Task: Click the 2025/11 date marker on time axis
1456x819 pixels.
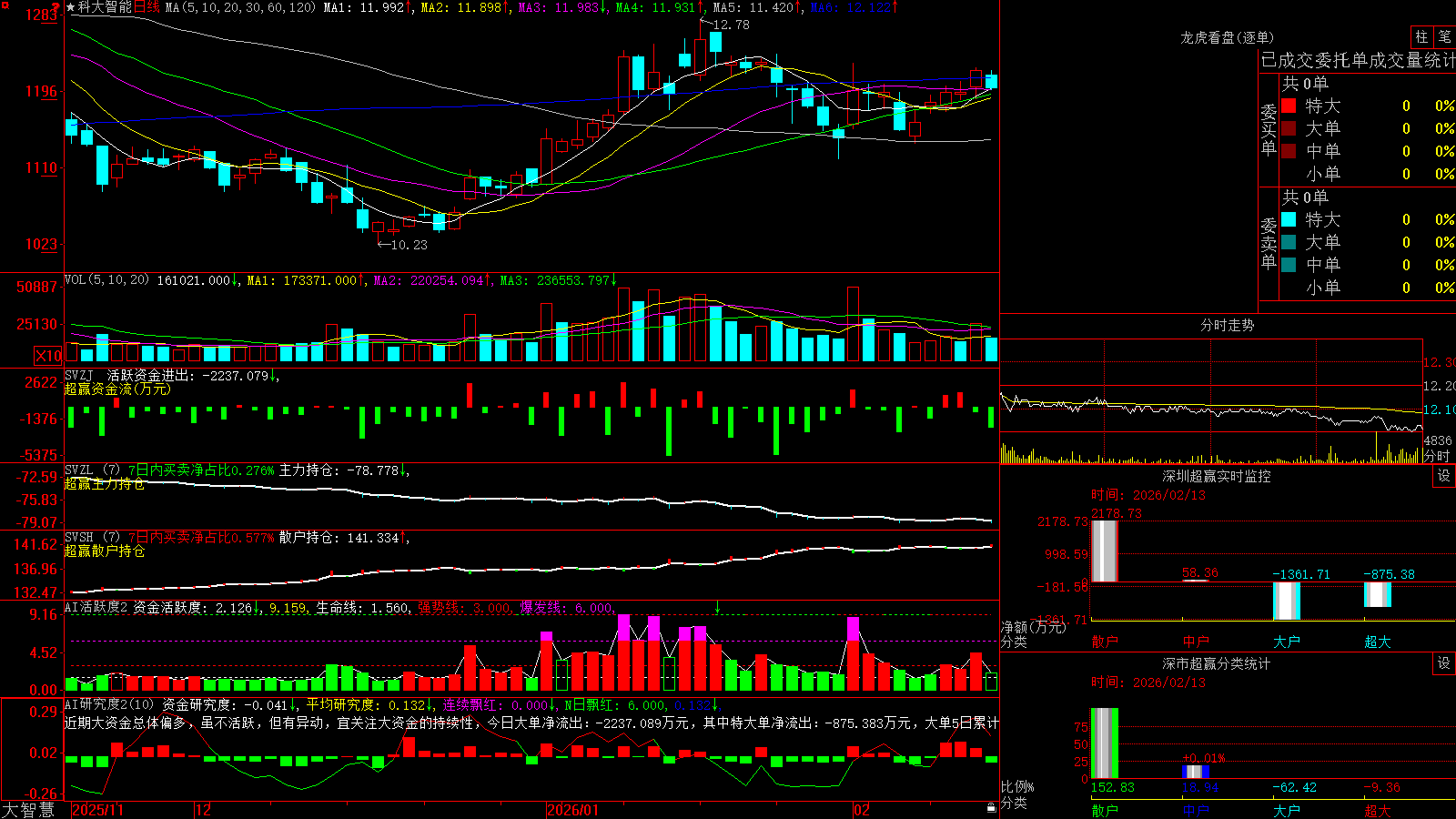Action: (98, 810)
